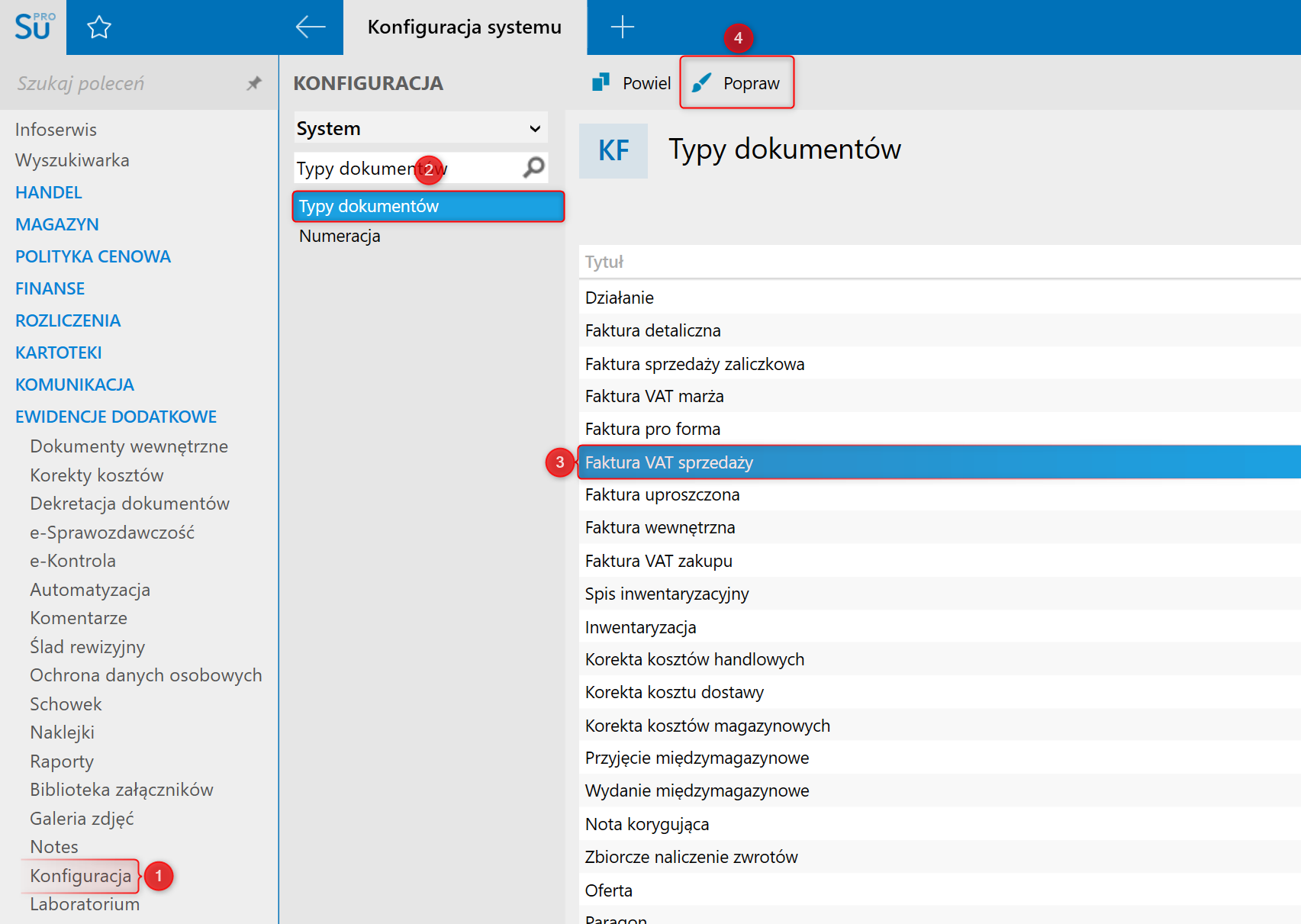Add a new tab with the plus icon
1301x924 pixels.
tap(623, 27)
